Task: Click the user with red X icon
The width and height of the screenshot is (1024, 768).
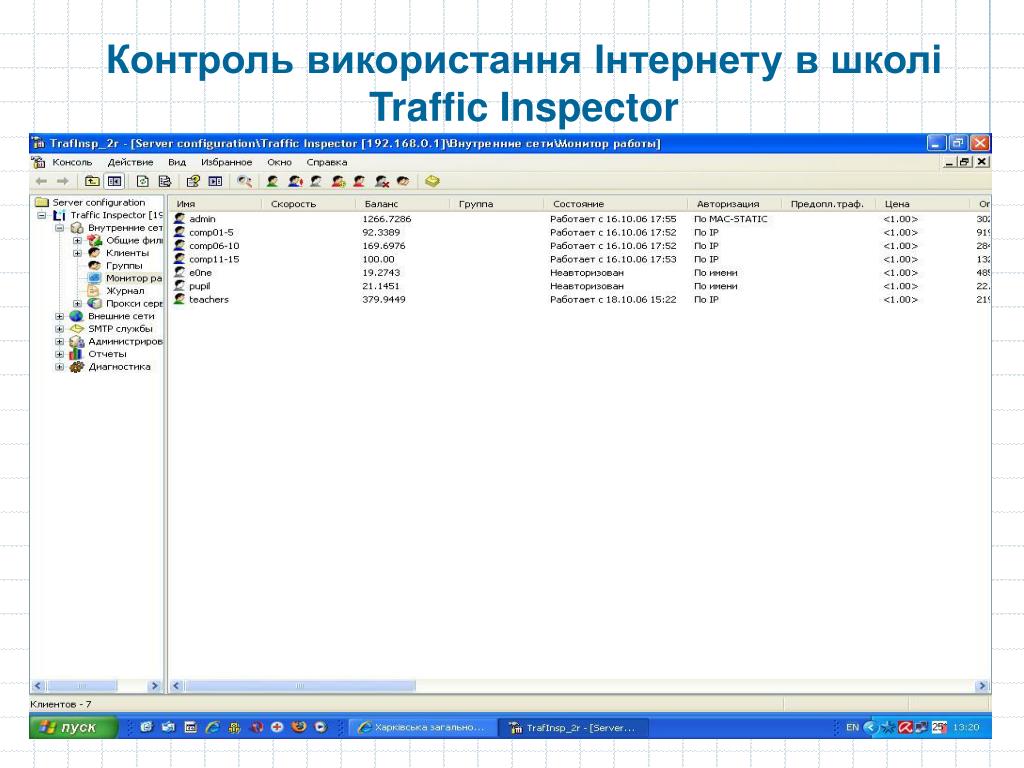Action: point(381,182)
